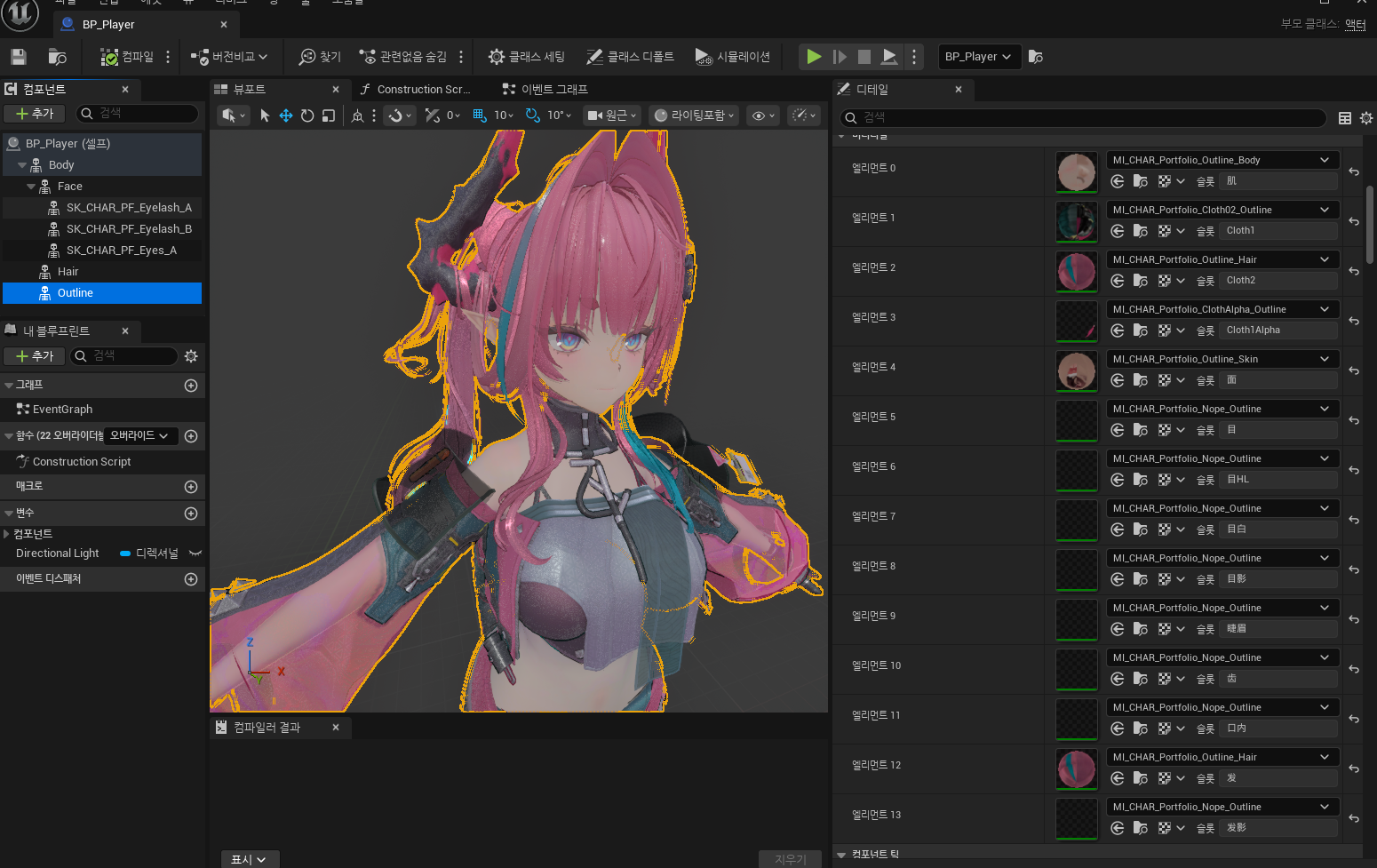Open the play options three-dot menu
The height and width of the screenshot is (868, 1377).
914,57
